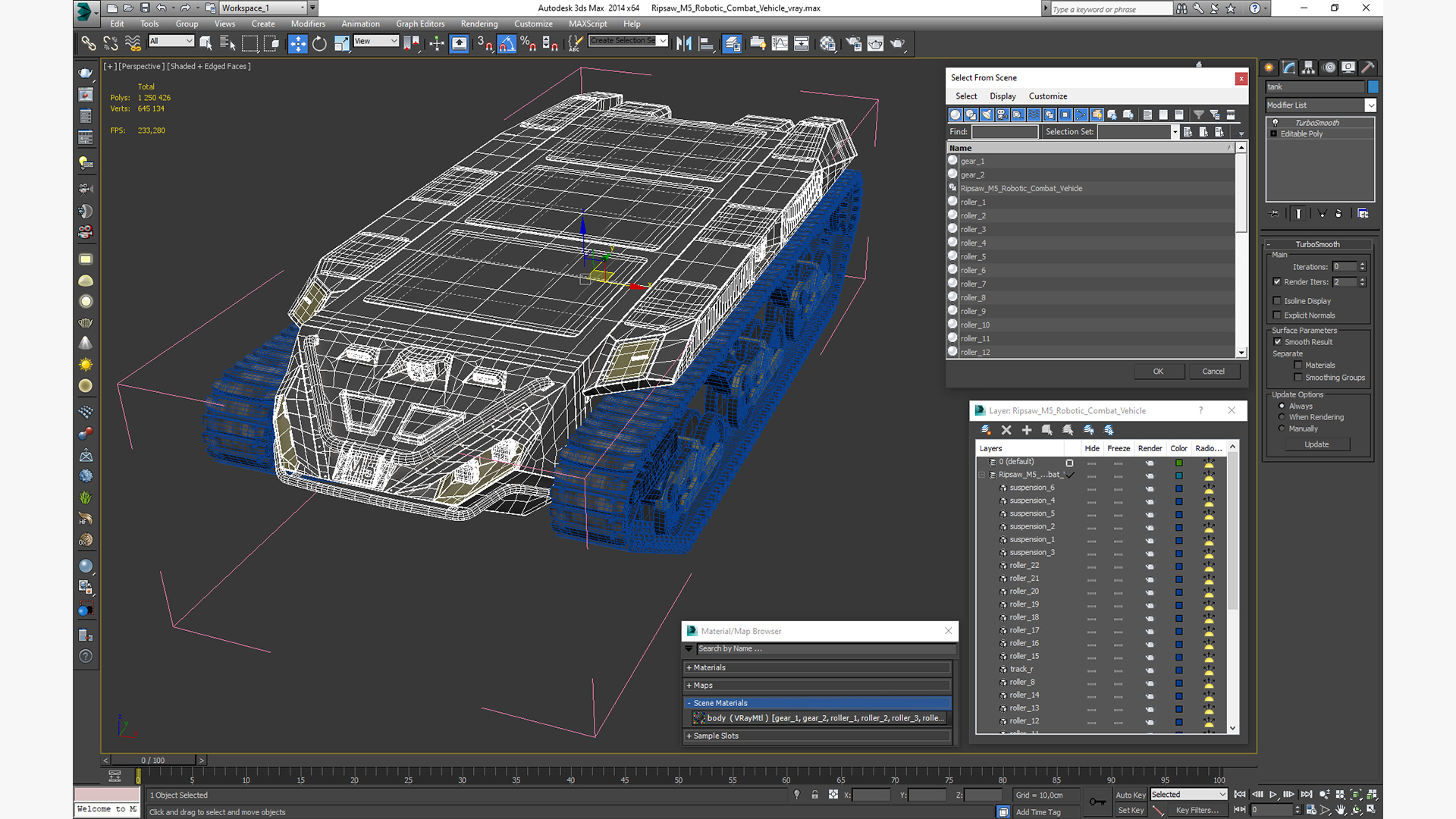1456x819 pixels.
Task: Click color swatch of suspension_6 layer
Action: [x=1179, y=488]
